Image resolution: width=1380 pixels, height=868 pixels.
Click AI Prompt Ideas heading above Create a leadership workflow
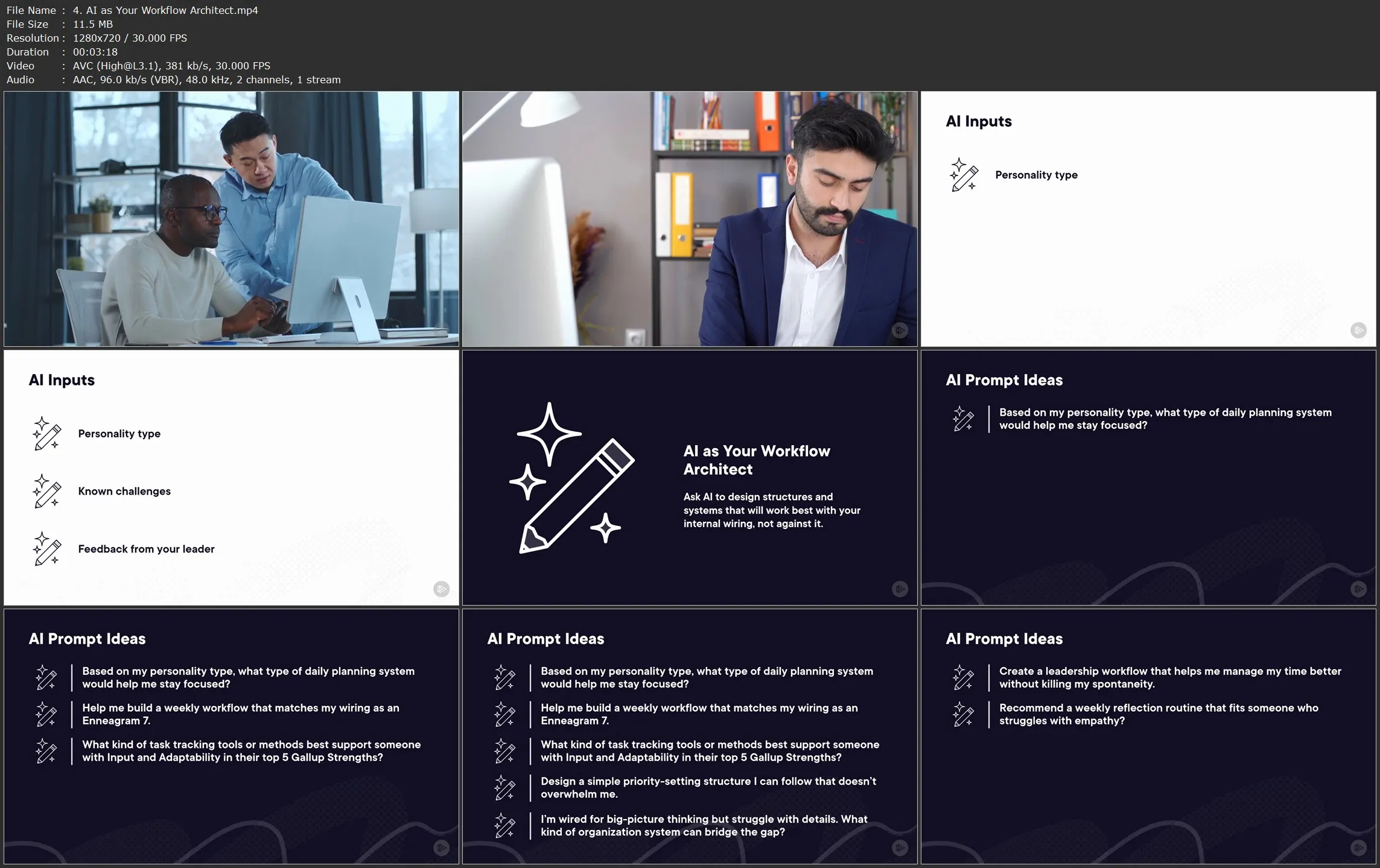click(1004, 639)
